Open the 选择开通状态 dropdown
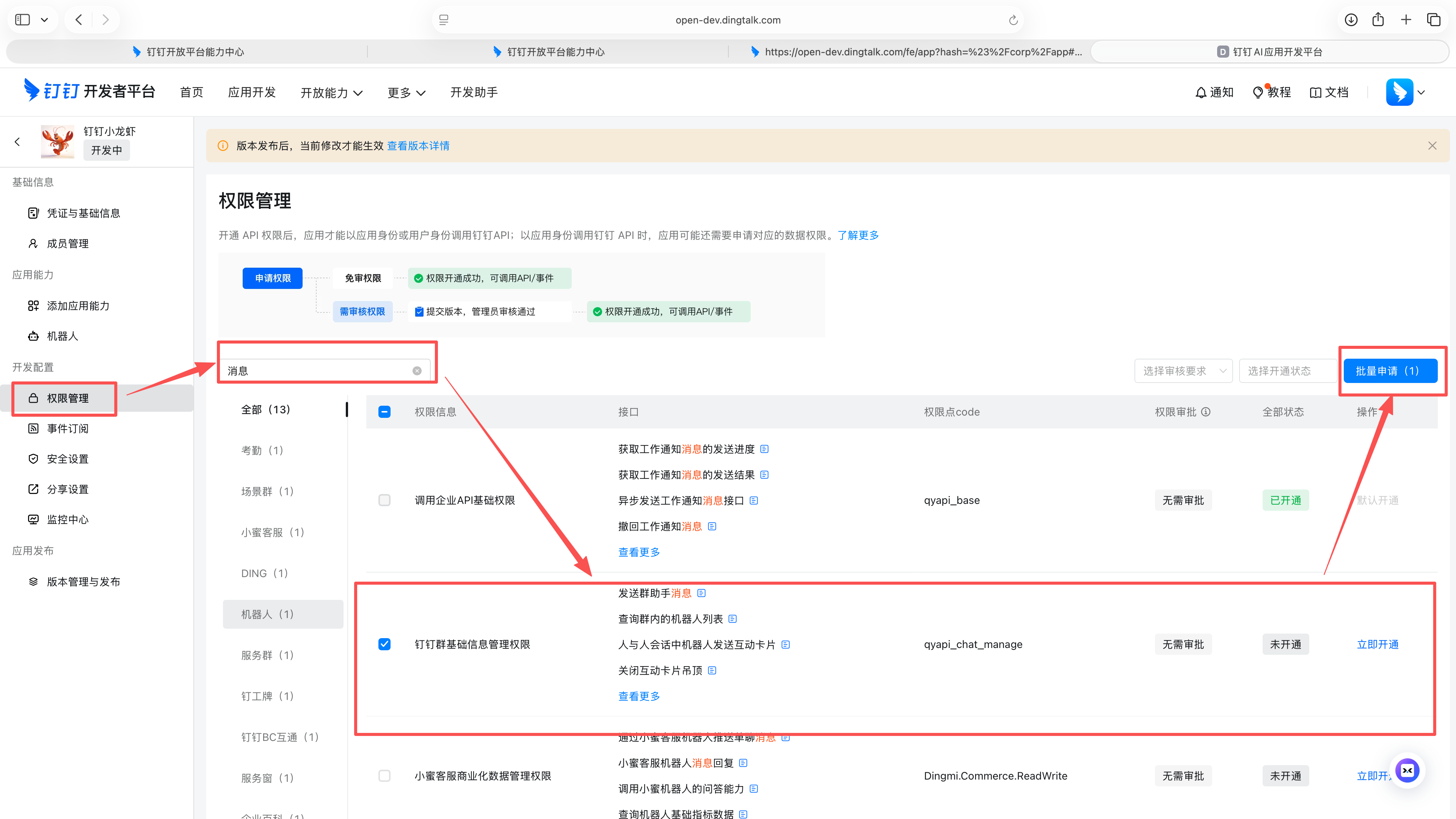1456x819 pixels. coord(1288,371)
